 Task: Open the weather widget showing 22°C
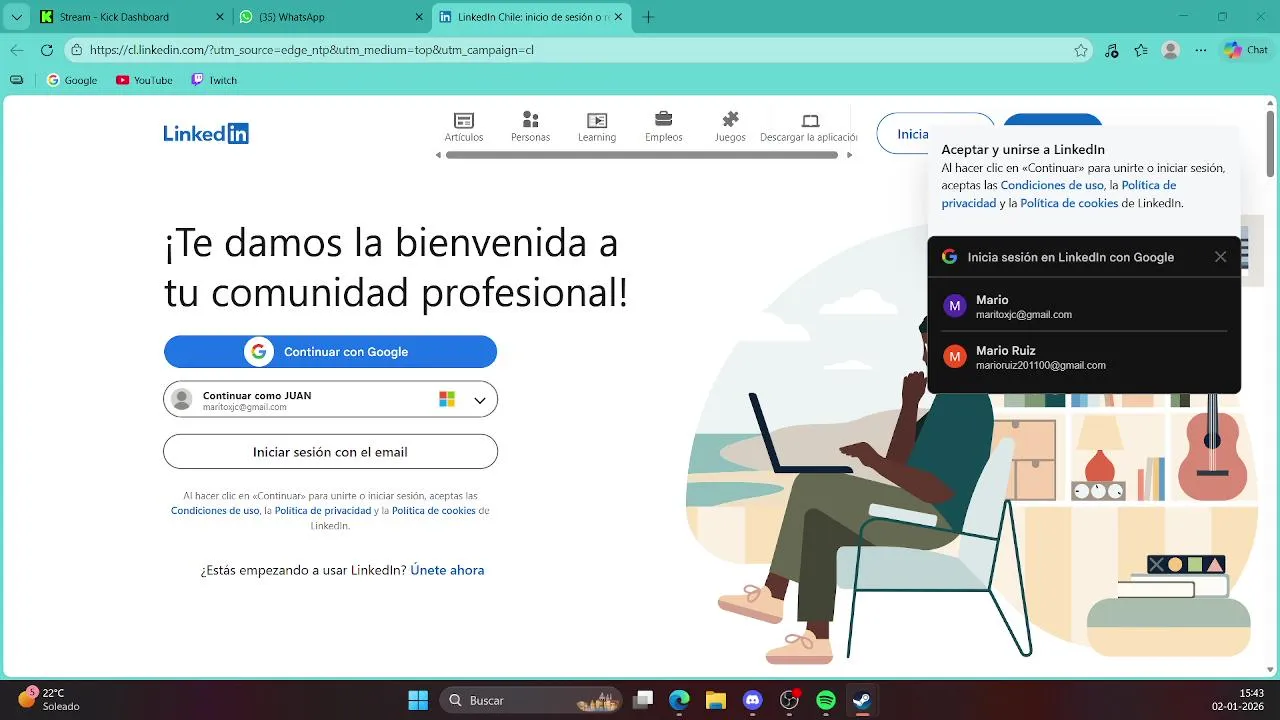pyautogui.click(x=50, y=699)
